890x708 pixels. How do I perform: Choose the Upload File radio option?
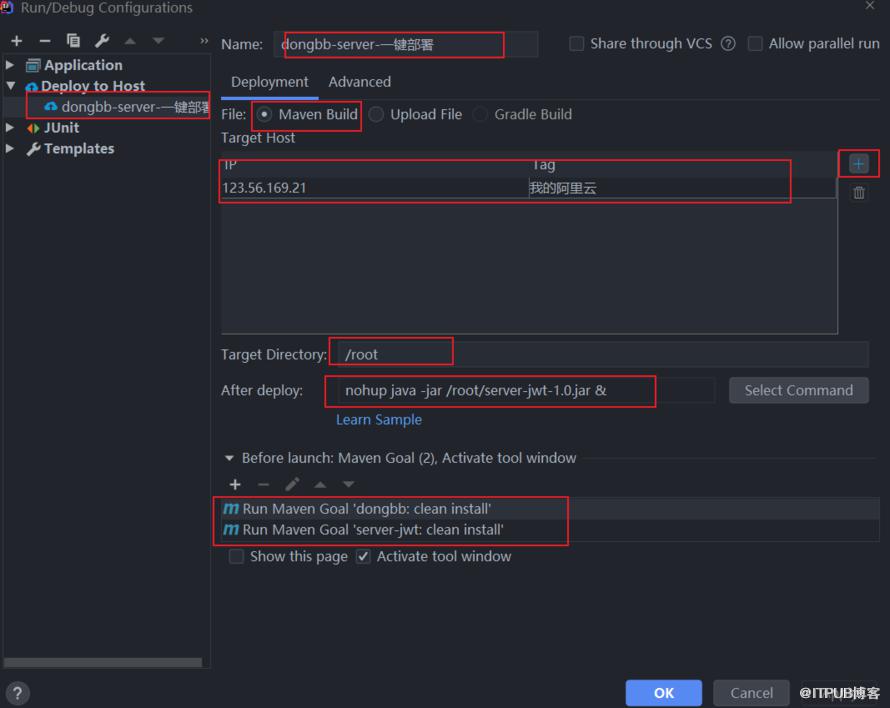pyautogui.click(x=376, y=114)
